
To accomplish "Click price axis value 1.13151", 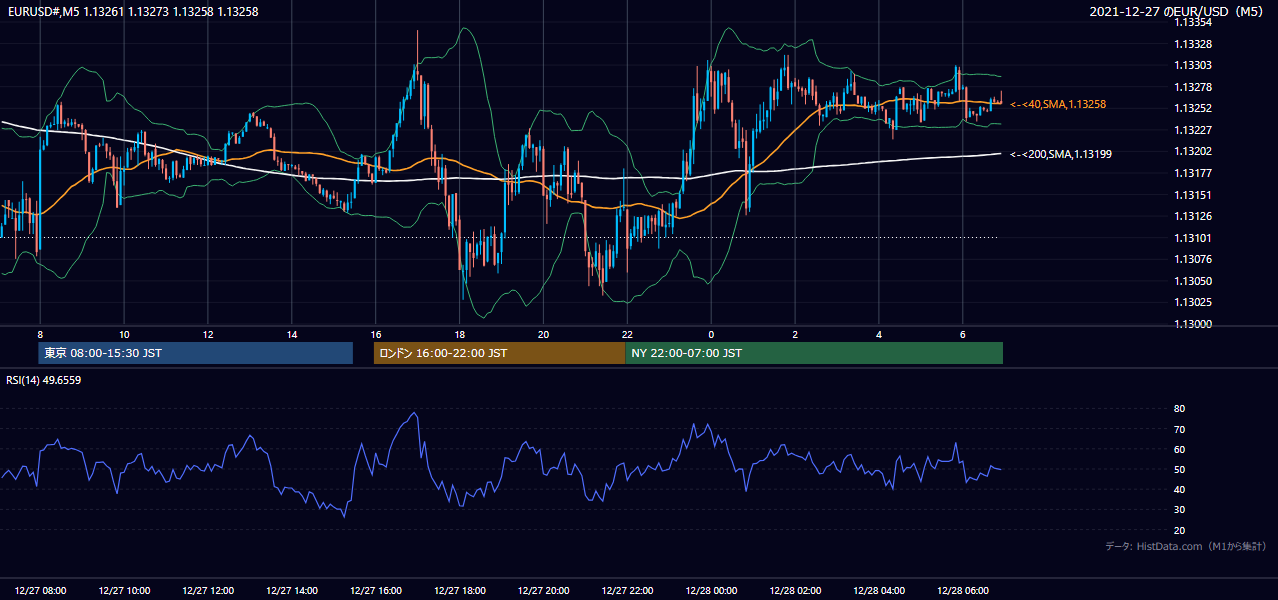I will pos(1193,195).
